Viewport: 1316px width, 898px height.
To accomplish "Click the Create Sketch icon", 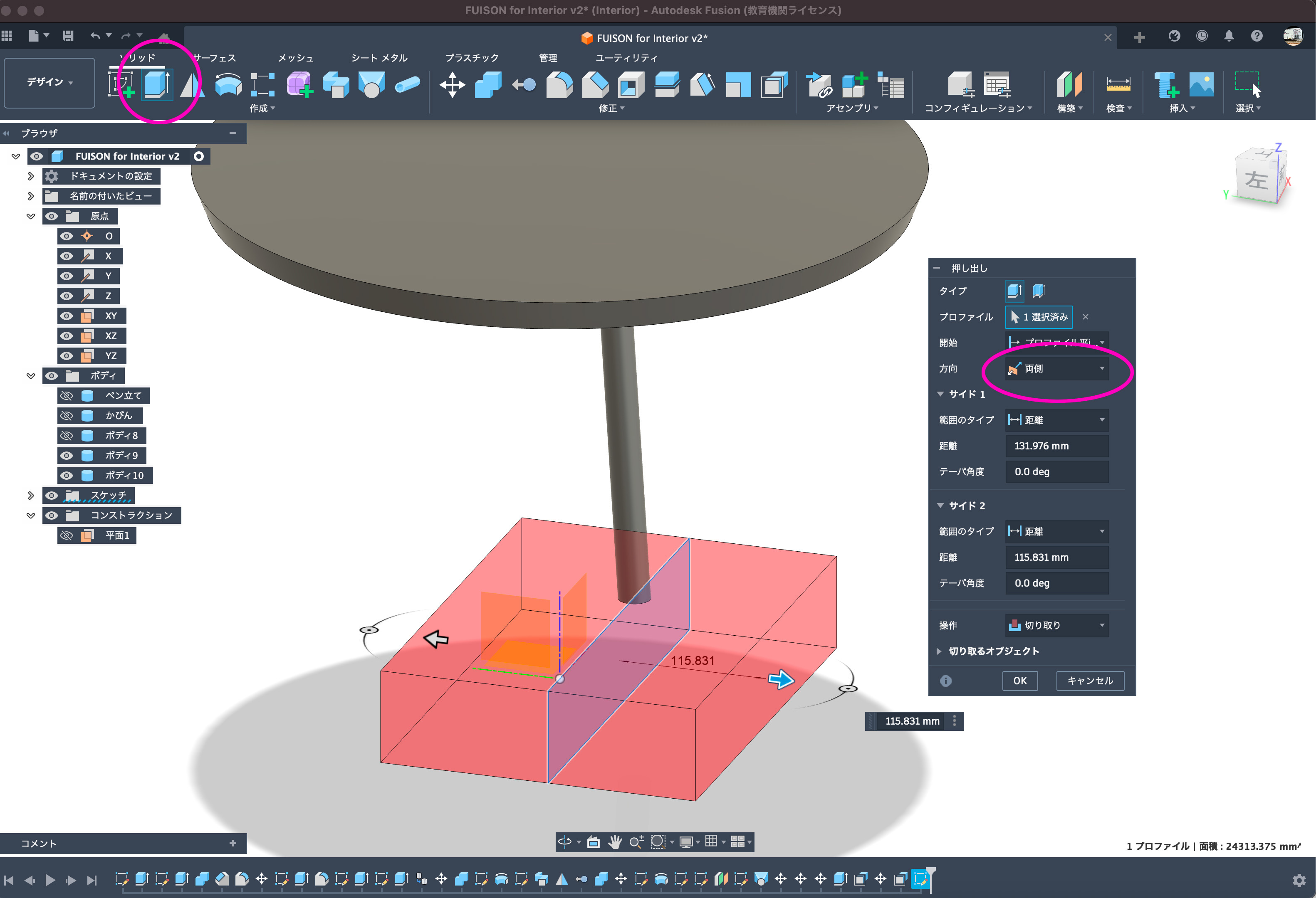I will (x=121, y=85).
